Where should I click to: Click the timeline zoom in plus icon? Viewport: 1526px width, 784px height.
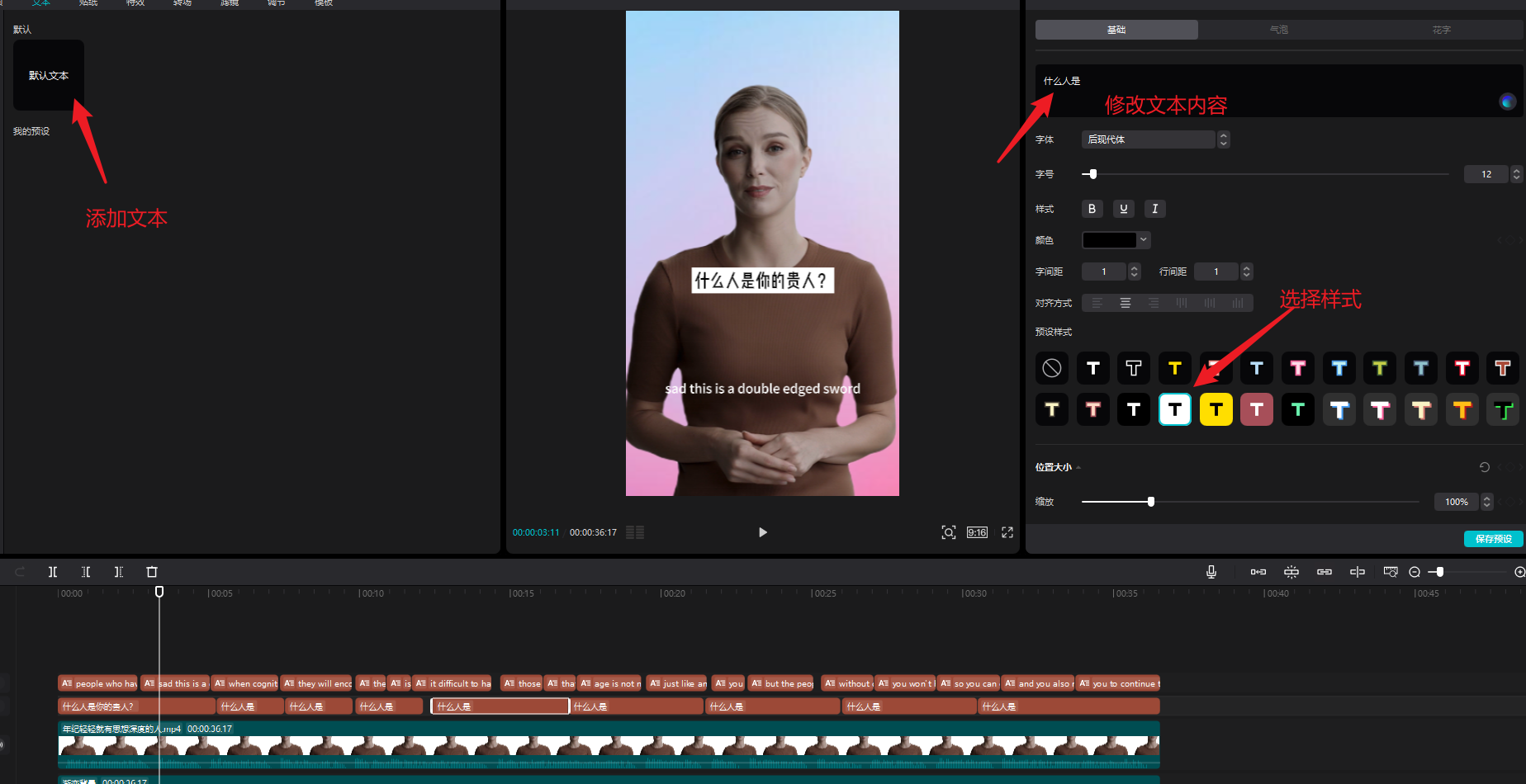coord(1519,572)
